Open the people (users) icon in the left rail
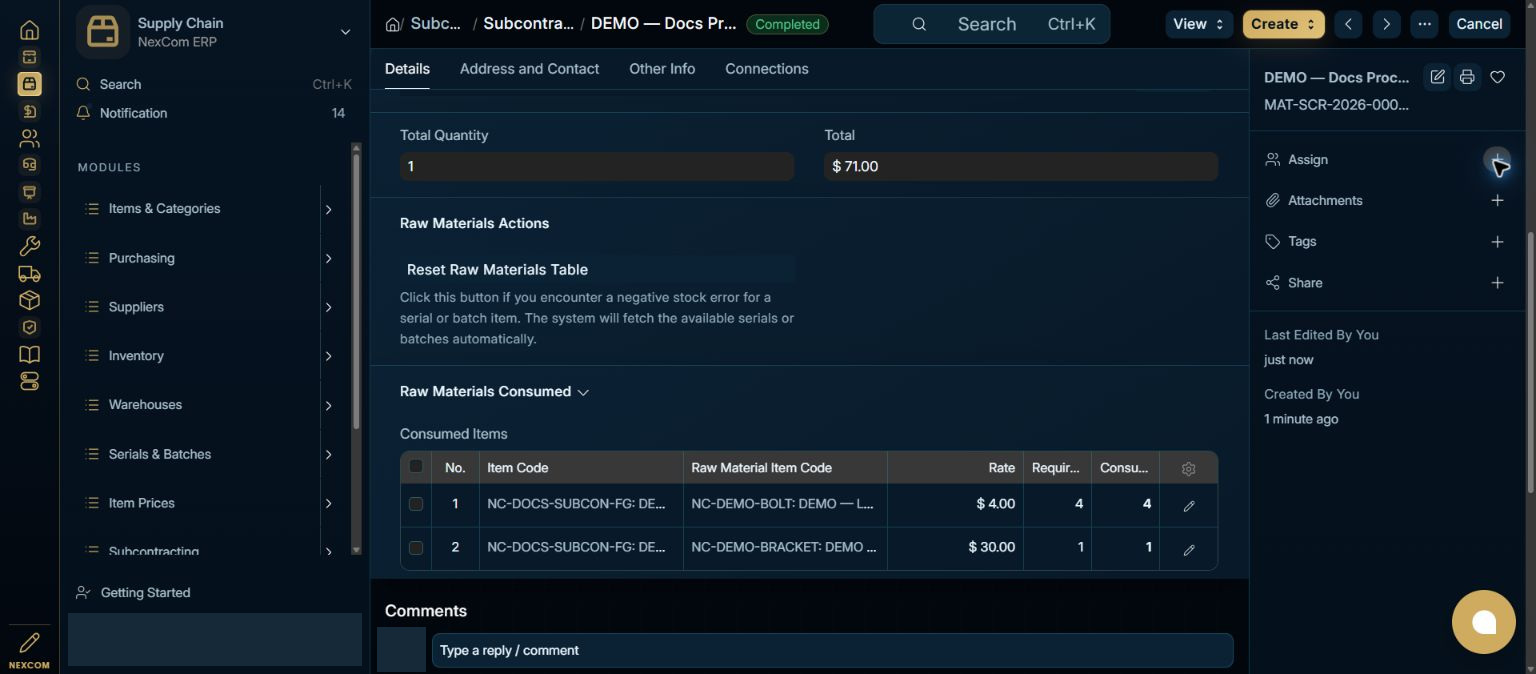1536x674 pixels. (x=29, y=138)
